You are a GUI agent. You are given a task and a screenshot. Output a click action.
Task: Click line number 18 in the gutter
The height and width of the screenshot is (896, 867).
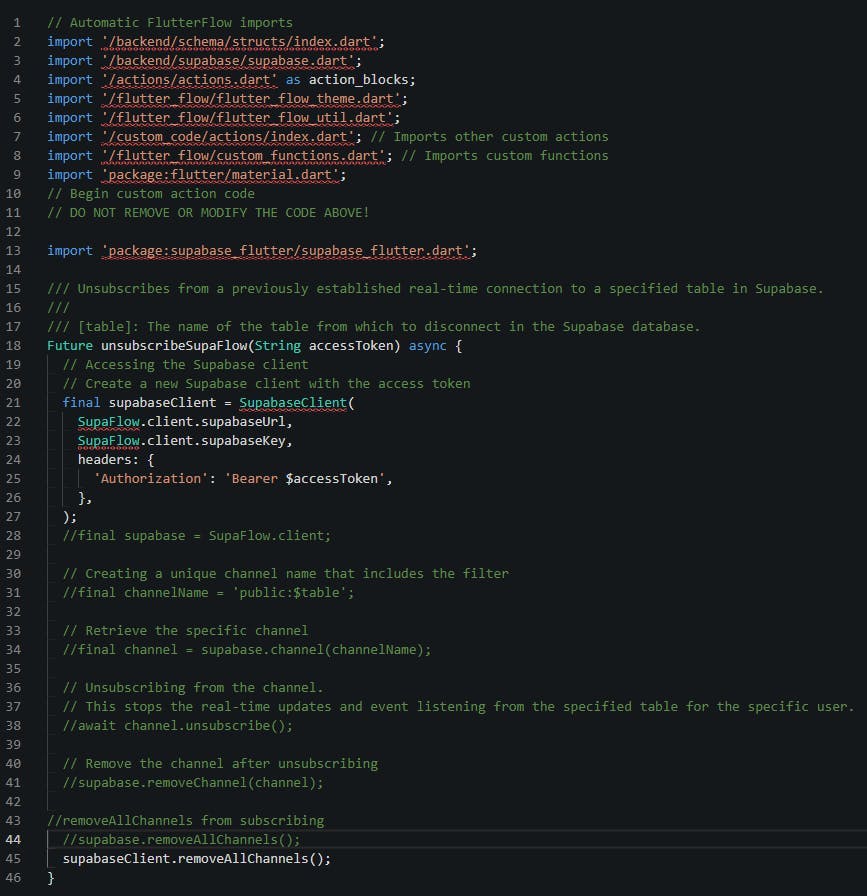pyautogui.click(x=17, y=345)
